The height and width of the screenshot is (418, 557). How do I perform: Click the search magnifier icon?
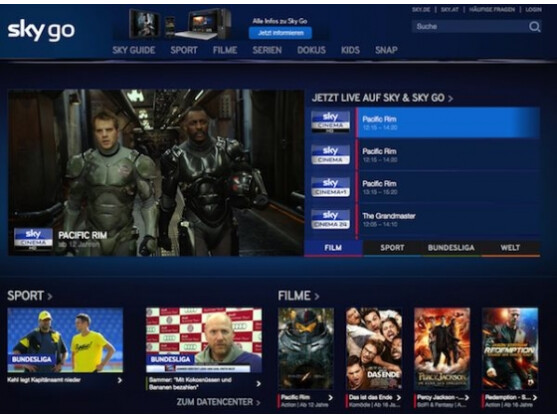[x=534, y=27]
